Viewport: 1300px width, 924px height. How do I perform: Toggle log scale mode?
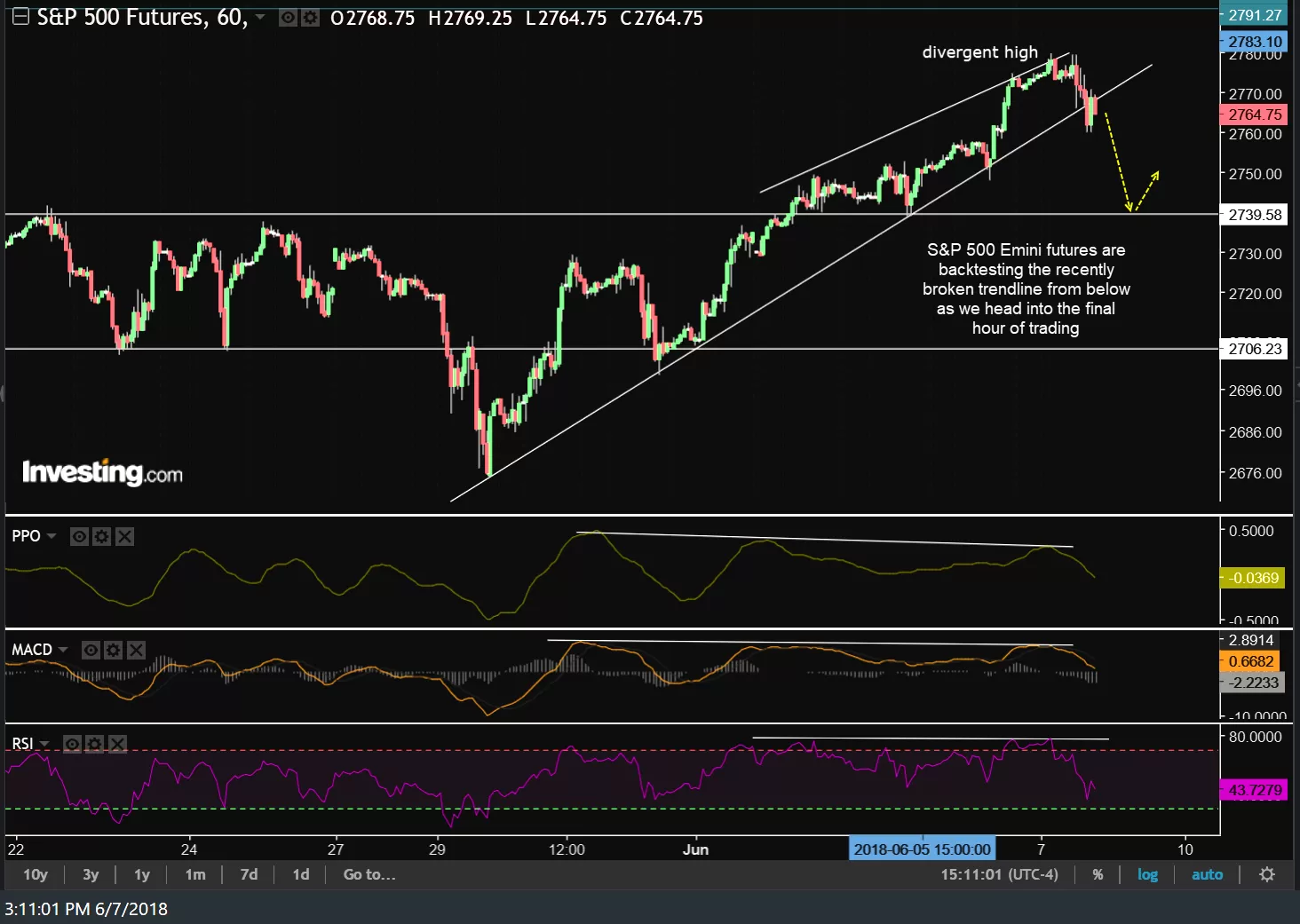(1147, 874)
